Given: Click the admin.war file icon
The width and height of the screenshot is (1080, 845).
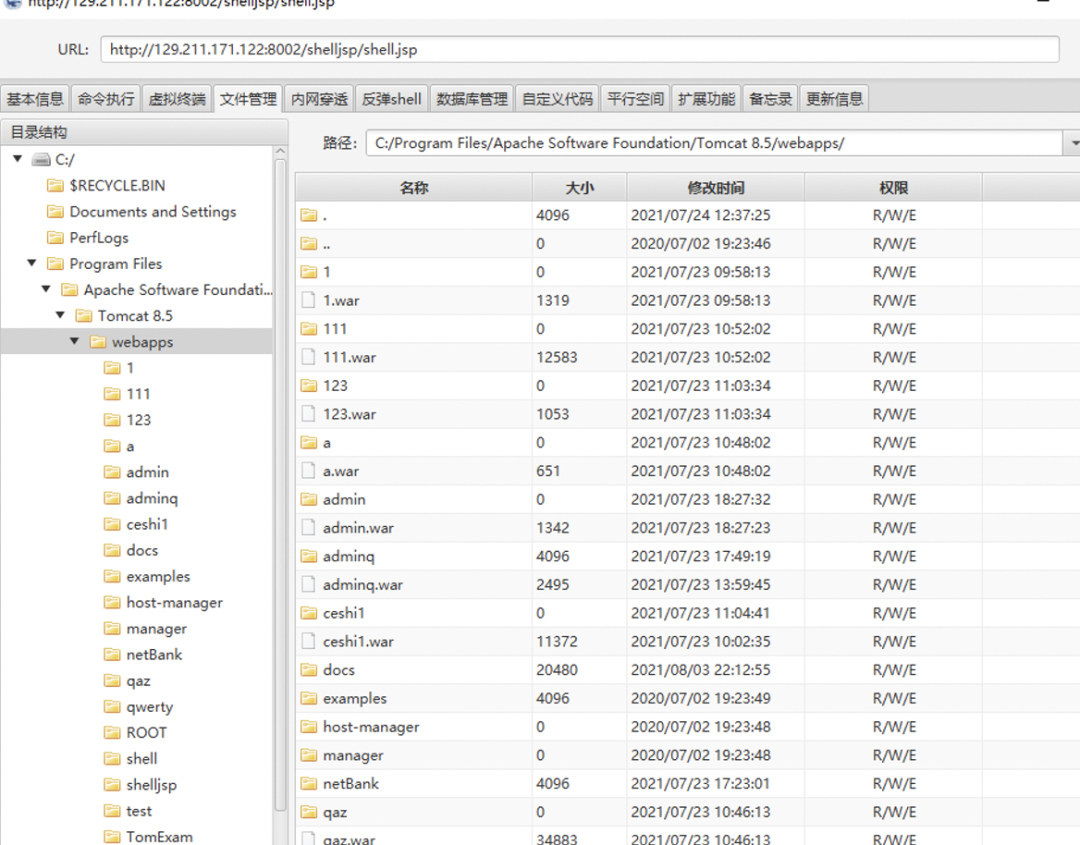Looking at the screenshot, I should (x=309, y=528).
